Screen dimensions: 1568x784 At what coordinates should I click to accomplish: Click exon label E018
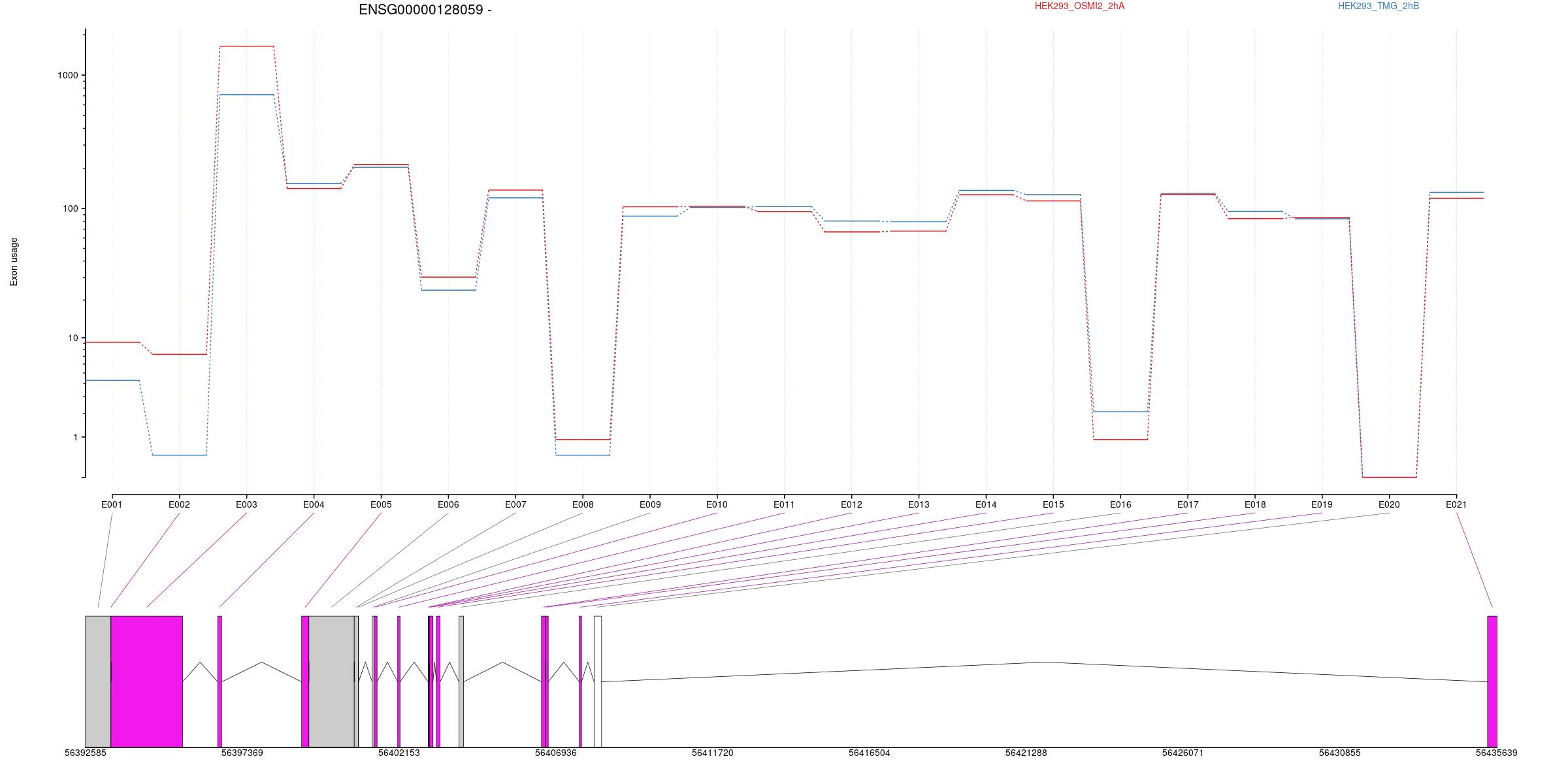coord(1255,504)
